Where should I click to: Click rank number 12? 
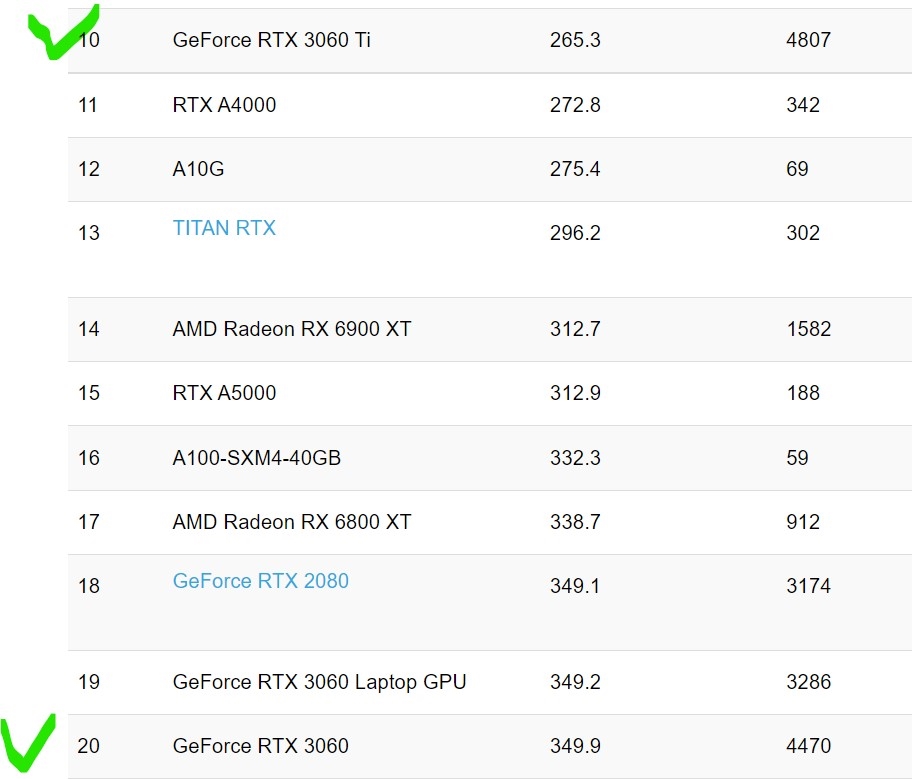click(x=89, y=169)
